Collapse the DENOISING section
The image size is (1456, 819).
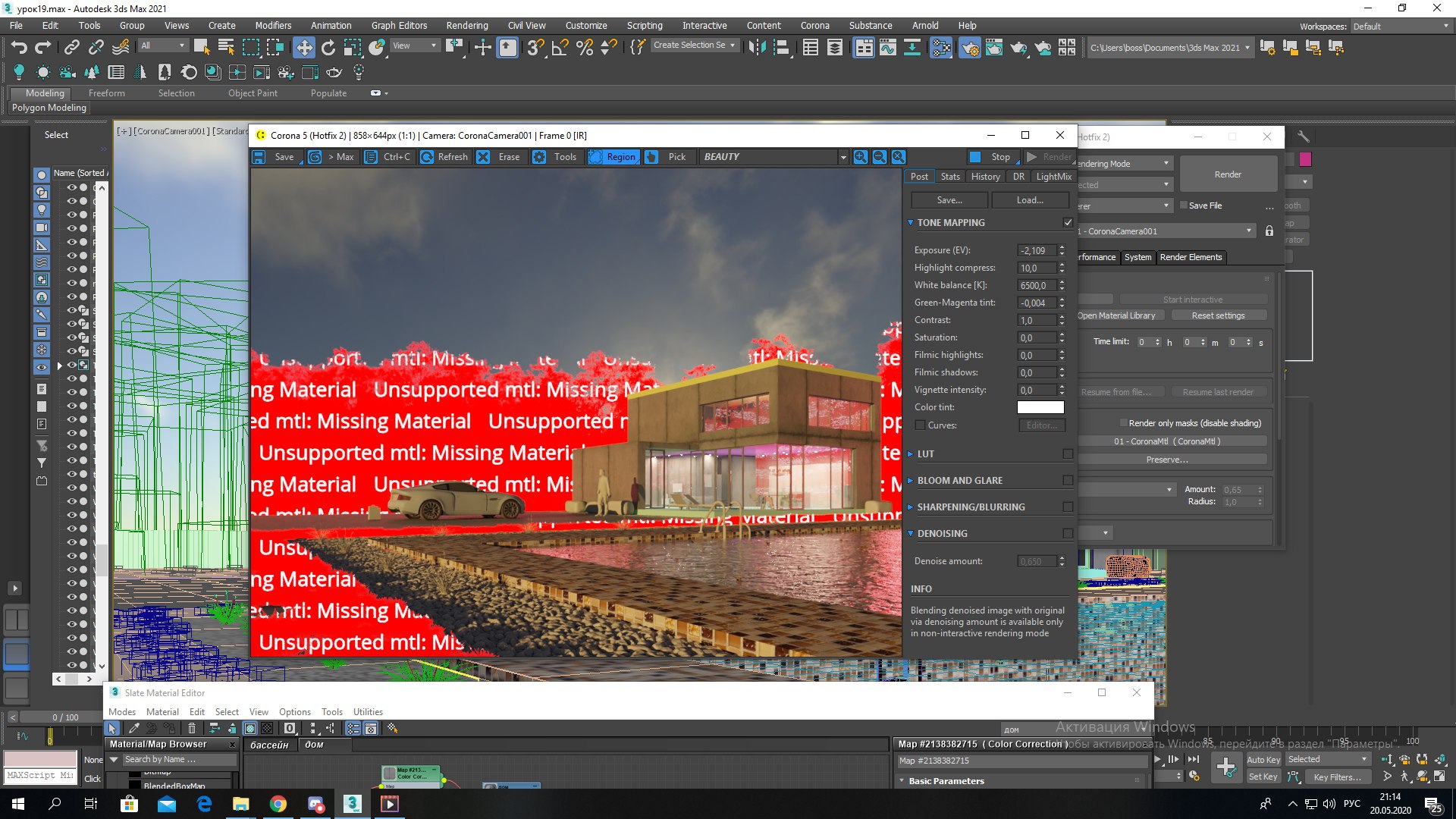point(911,534)
